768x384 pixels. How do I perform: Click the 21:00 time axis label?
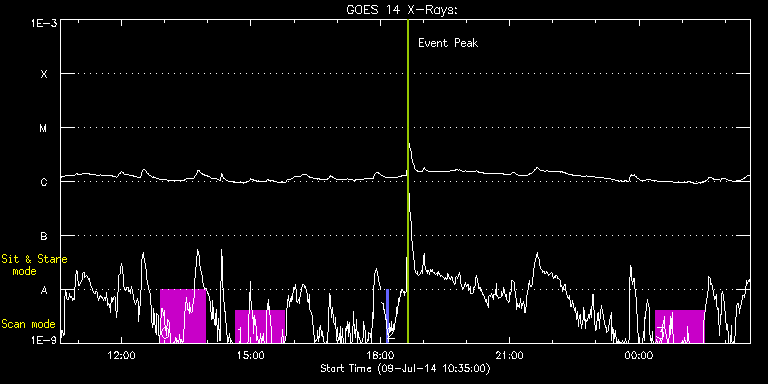pos(510,355)
